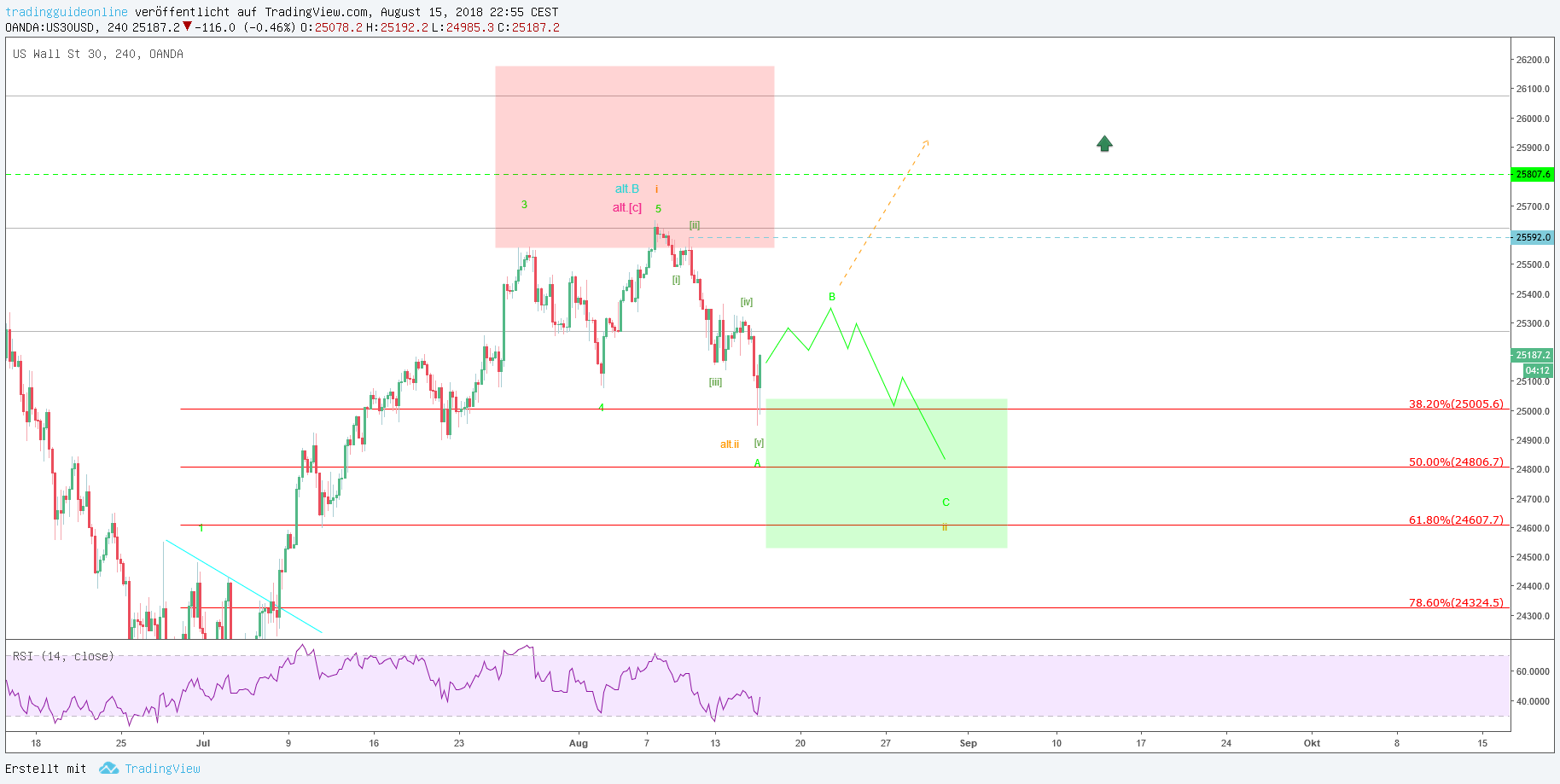Click the 50.00%(24806.7) Fibonacci label
The width and height of the screenshot is (1560, 784).
click(x=1456, y=462)
